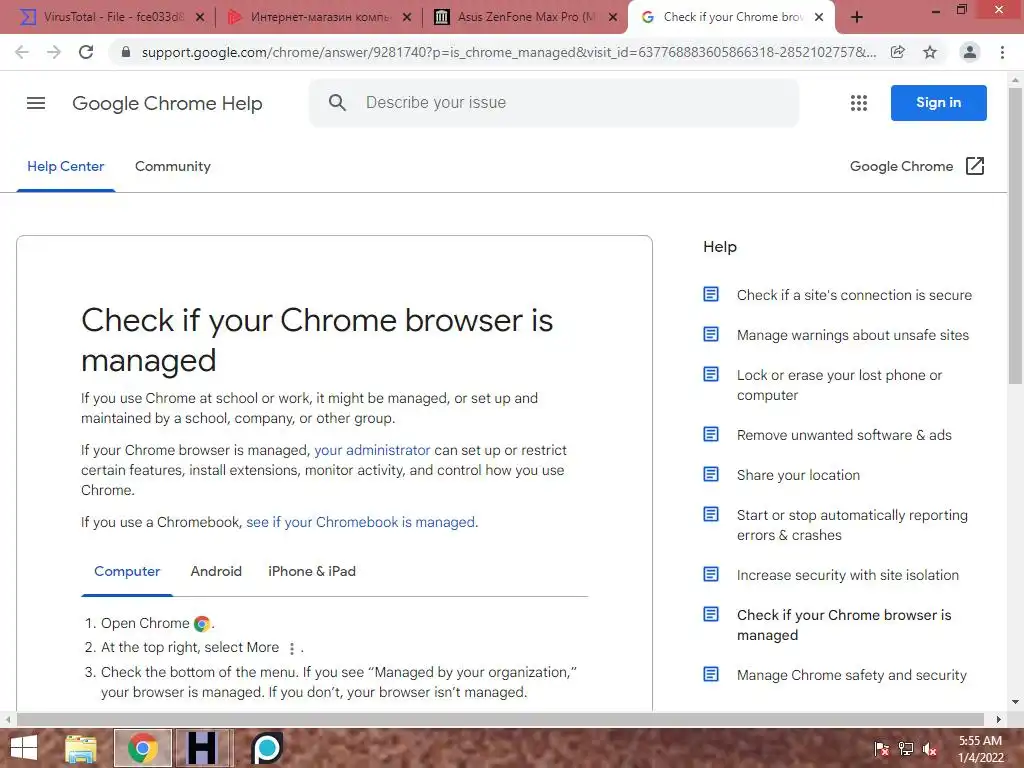Click the Chrome taskbar icon

[x=143, y=748]
